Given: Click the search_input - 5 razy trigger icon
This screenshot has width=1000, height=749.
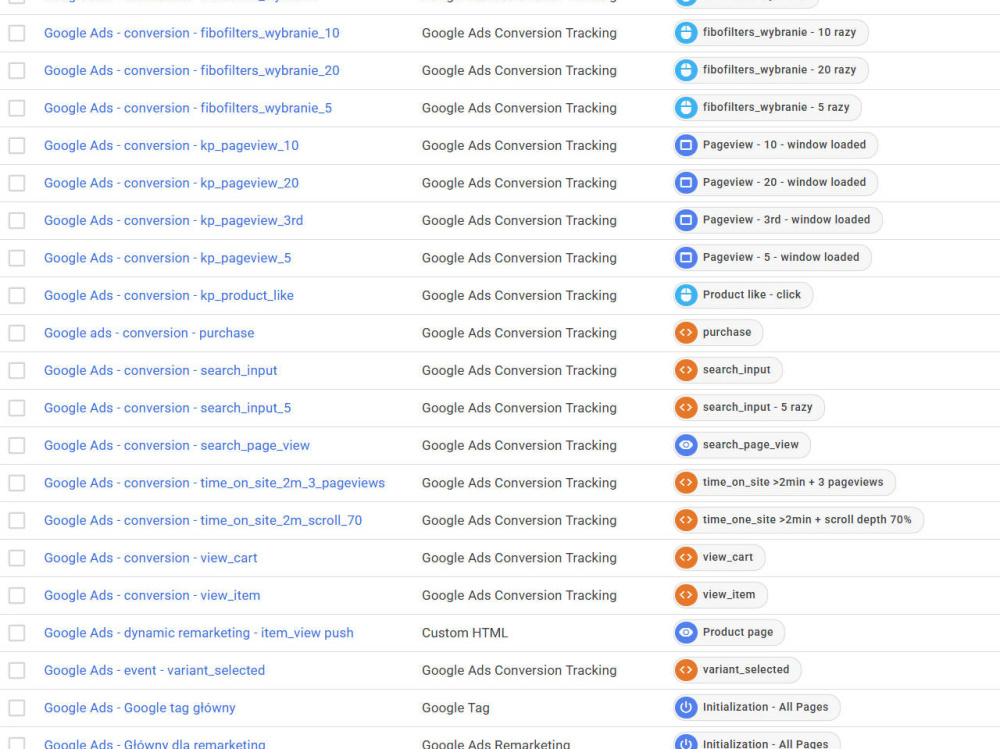Looking at the screenshot, I should click(x=686, y=407).
